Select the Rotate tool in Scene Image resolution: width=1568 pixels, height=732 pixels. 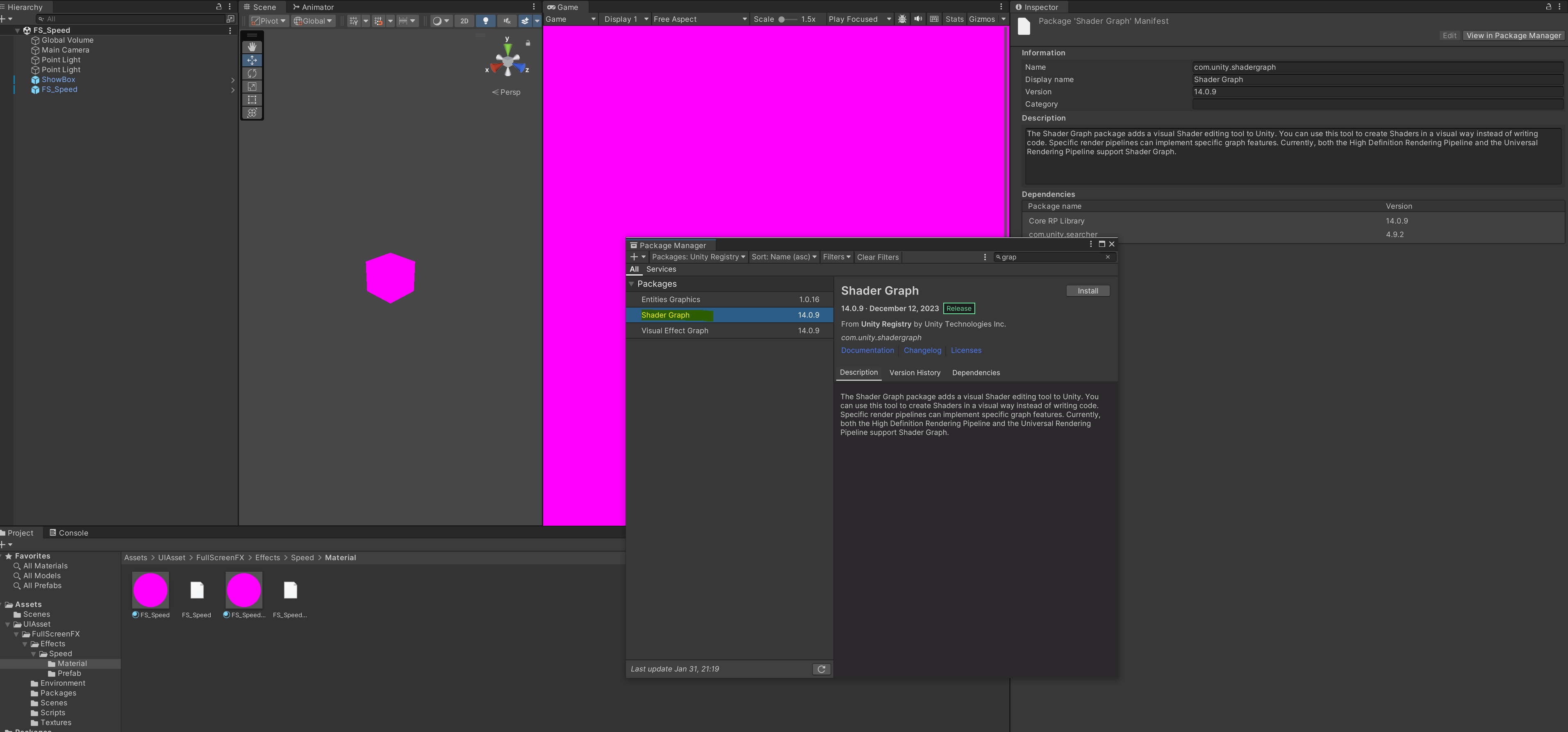point(252,73)
